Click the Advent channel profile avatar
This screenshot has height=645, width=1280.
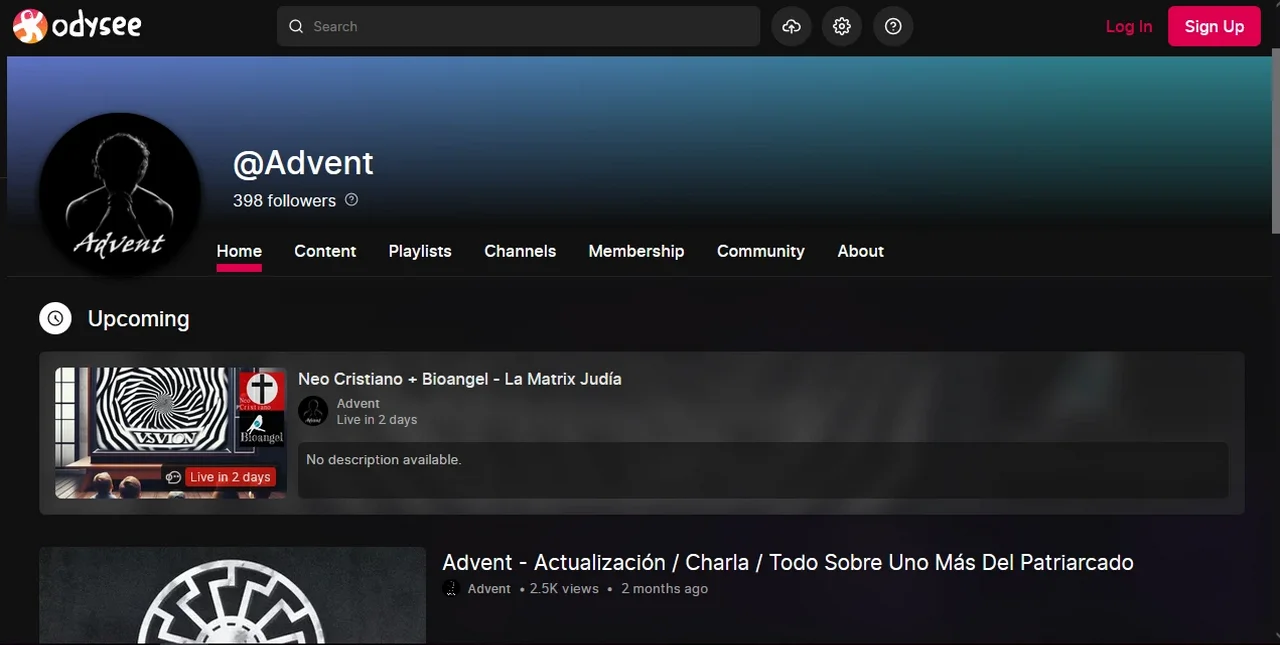[x=119, y=194]
